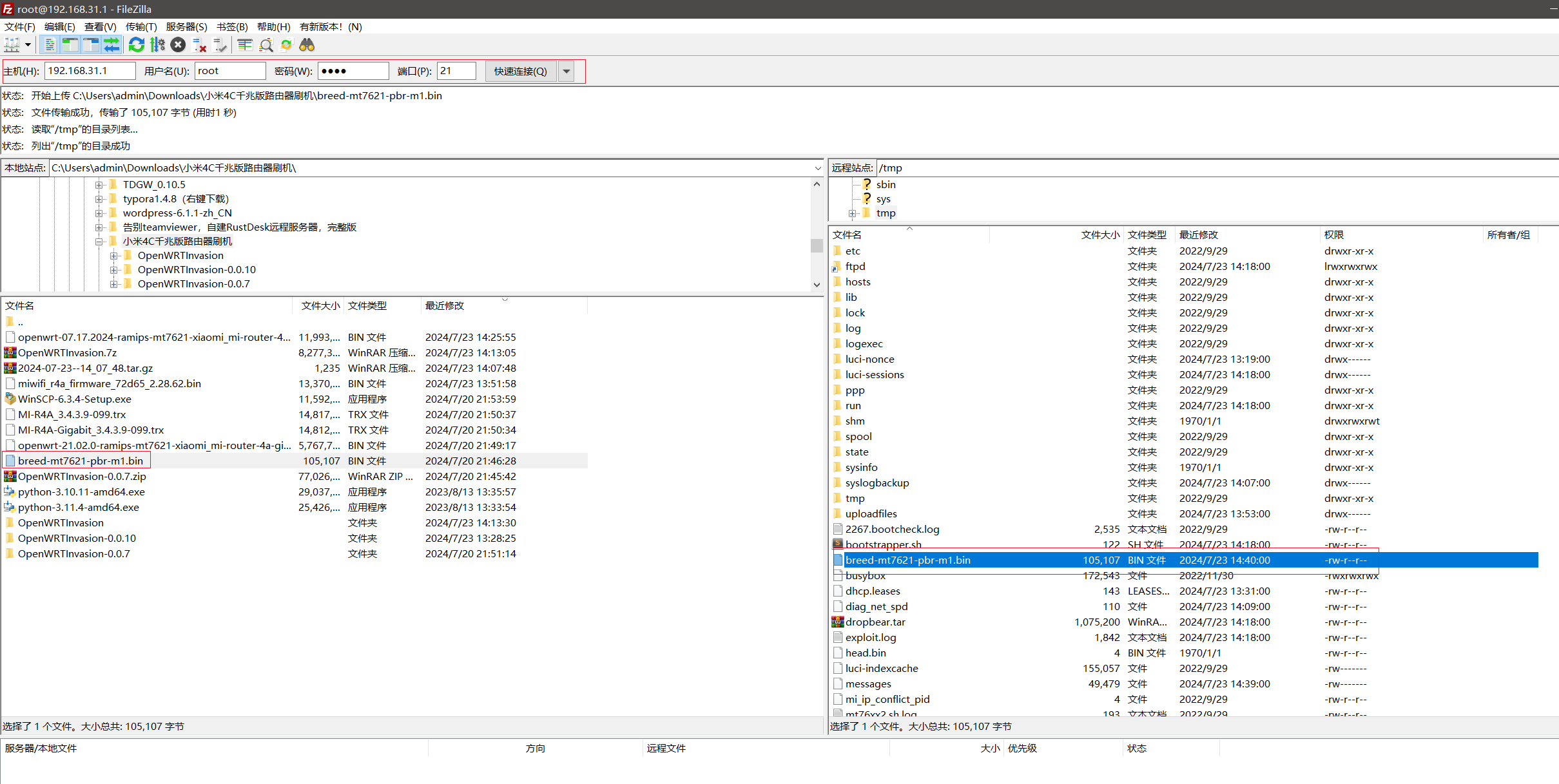The image size is (1559, 784).
Task: Open the 服务器(S) menu
Action: [186, 26]
